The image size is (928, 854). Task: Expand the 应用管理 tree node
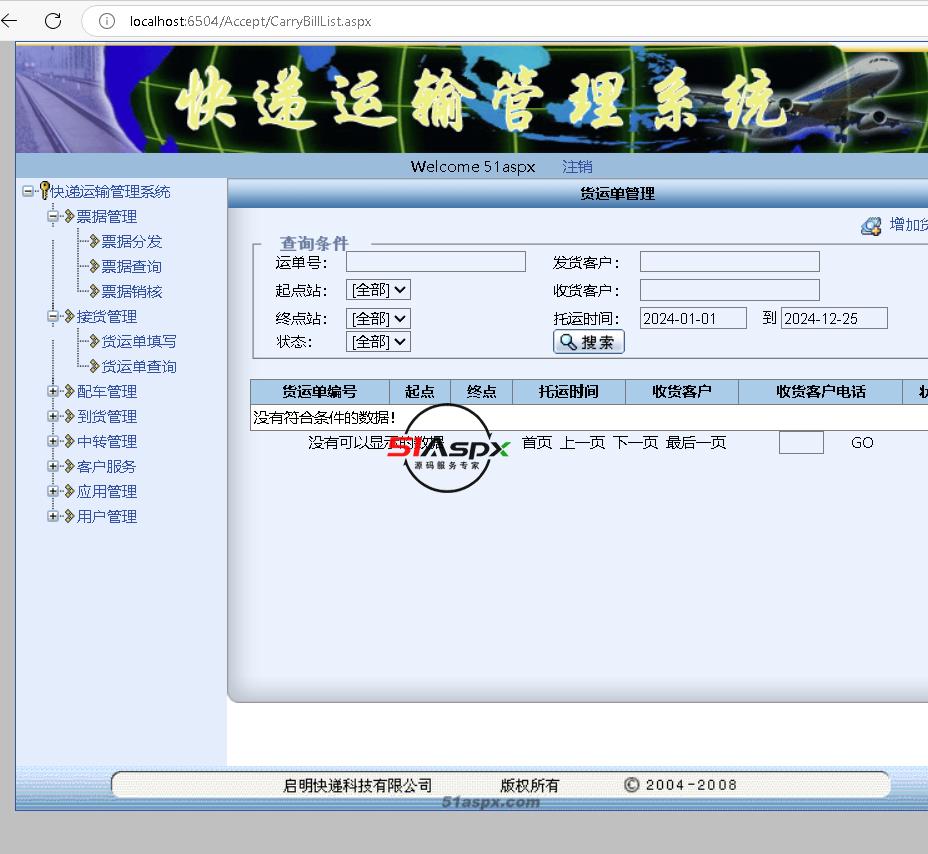[53, 491]
